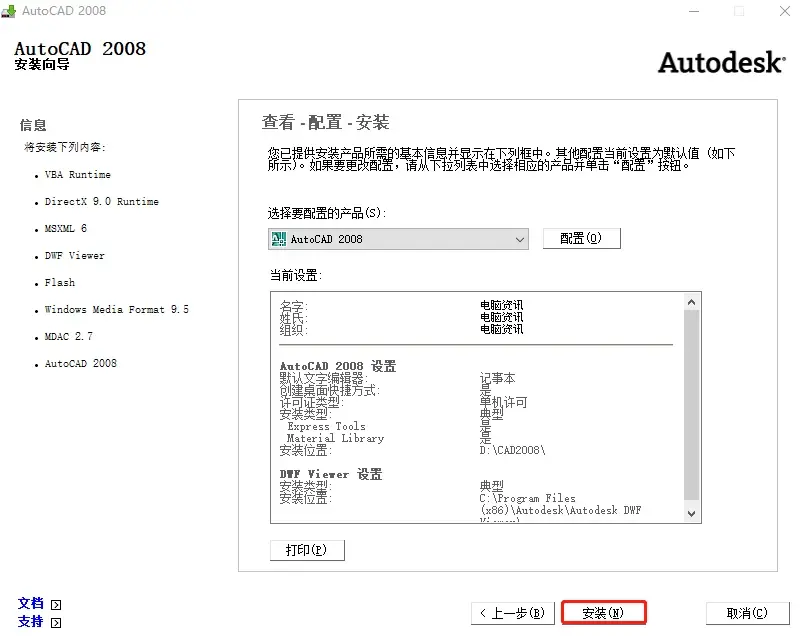Select MSXML 6 in info list
The image size is (807, 641).
point(65,228)
